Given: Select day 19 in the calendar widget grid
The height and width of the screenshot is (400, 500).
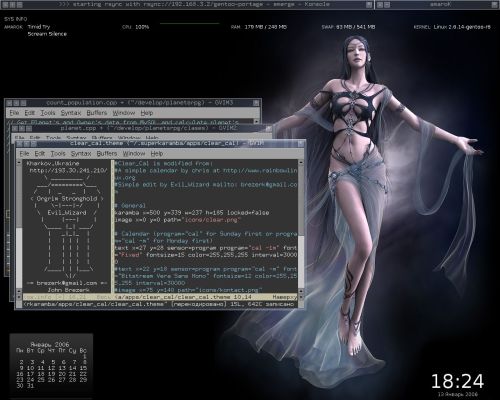Looking at the screenshot, I should click(52, 374).
